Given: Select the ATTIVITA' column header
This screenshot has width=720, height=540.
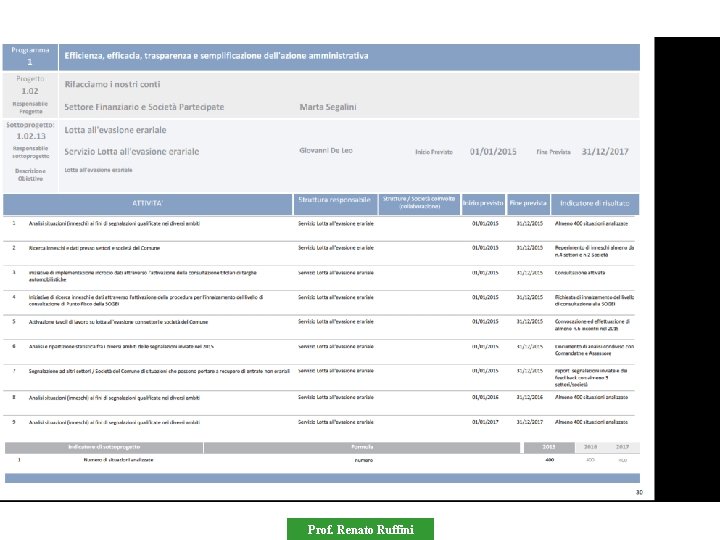Looking at the screenshot, I should point(147,204).
